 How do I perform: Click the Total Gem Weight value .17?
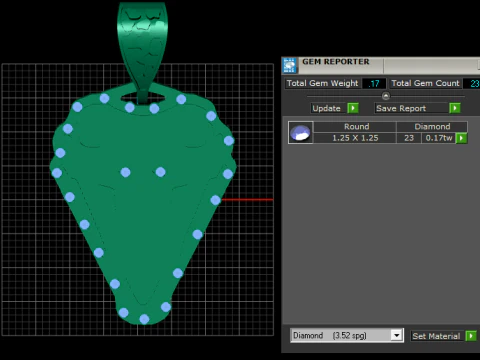click(374, 83)
